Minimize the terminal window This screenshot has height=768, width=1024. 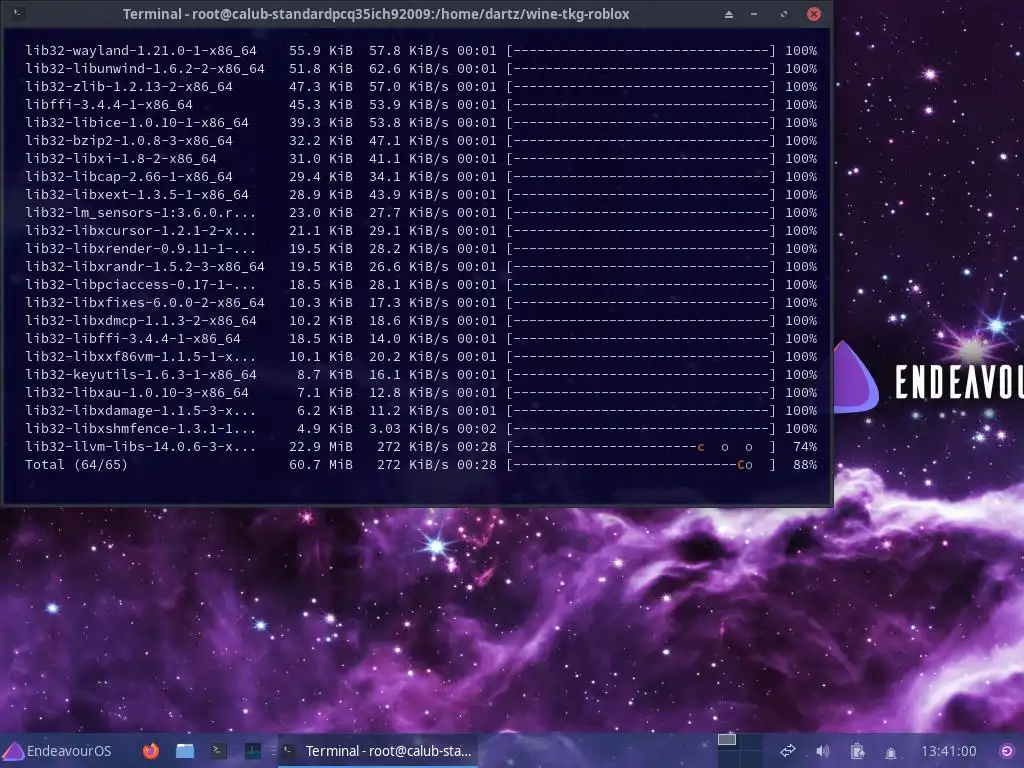tap(754, 14)
